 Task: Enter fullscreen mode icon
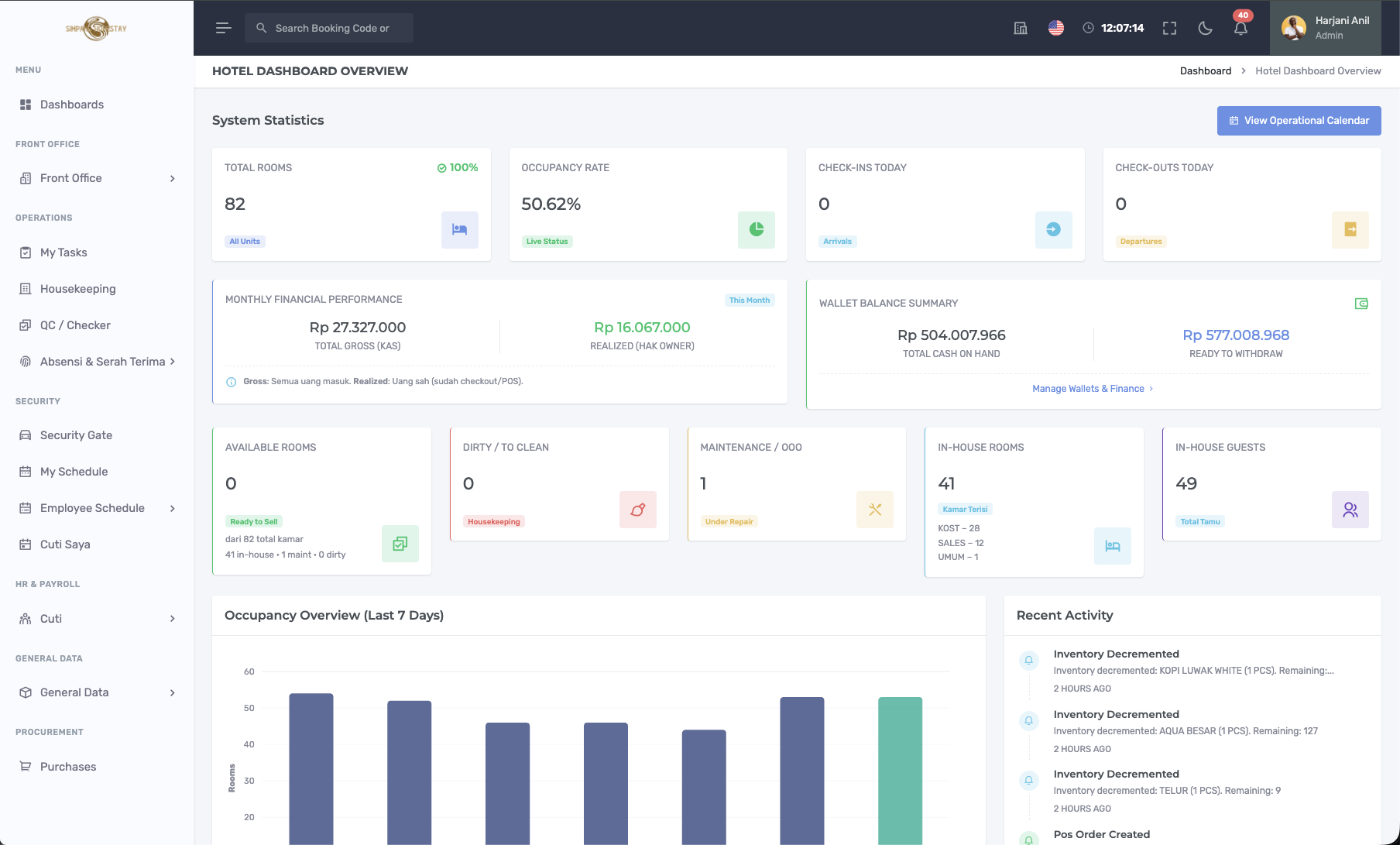[1169, 28]
